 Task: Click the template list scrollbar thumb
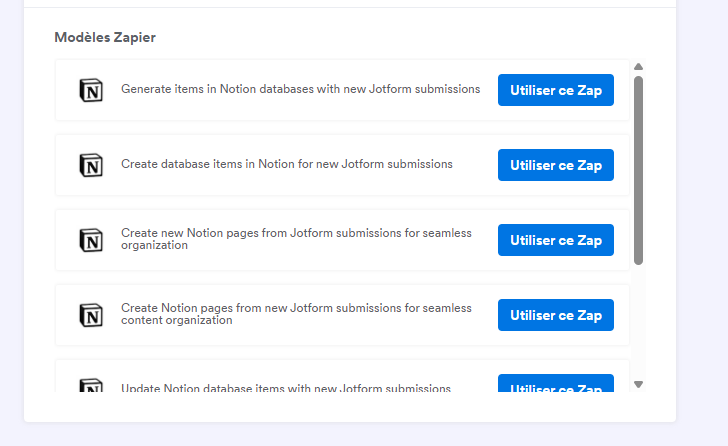point(638,170)
